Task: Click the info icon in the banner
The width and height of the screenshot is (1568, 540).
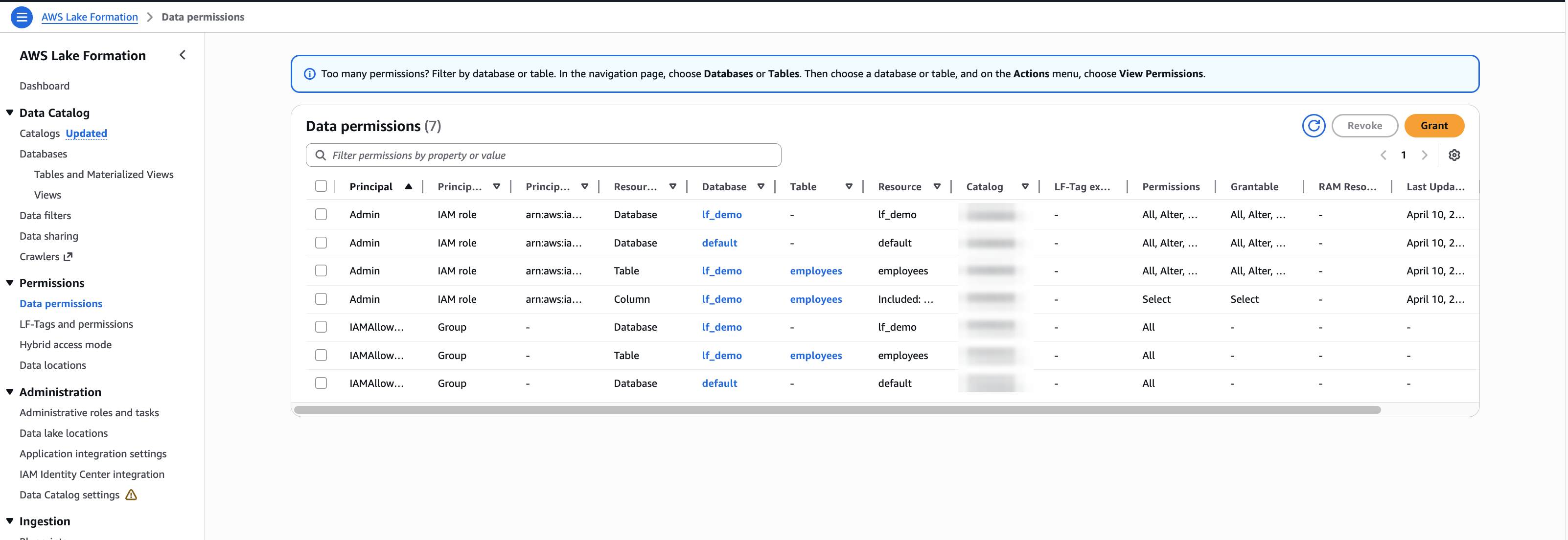Action: (x=310, y=74)
